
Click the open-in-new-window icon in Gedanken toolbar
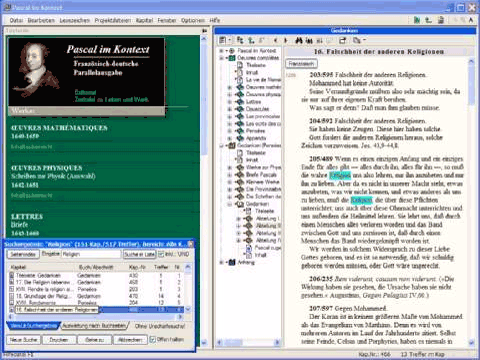tap(342, 40)
